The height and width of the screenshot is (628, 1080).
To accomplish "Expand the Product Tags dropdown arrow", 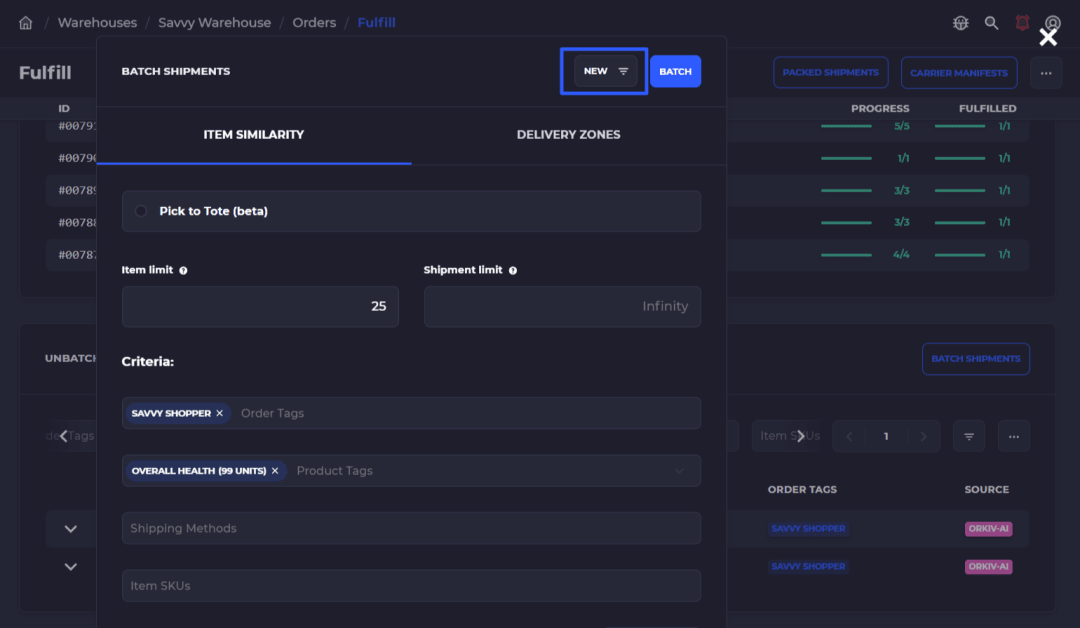I will [x=679, y=471].
